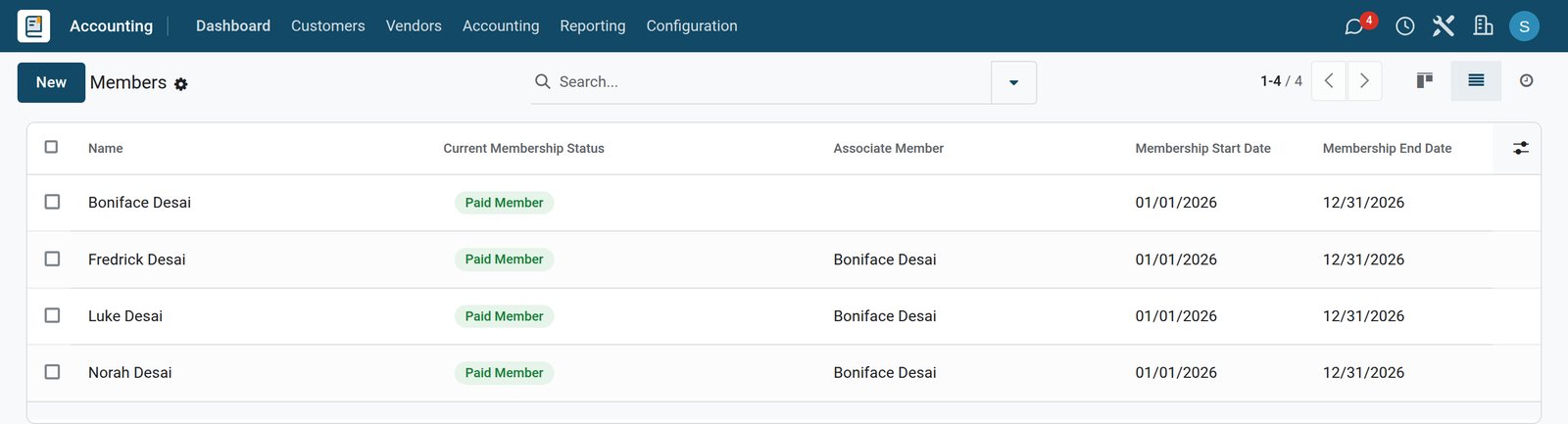
Task: Open the debug tools wrench icon
Action: tap(1444, 26)
